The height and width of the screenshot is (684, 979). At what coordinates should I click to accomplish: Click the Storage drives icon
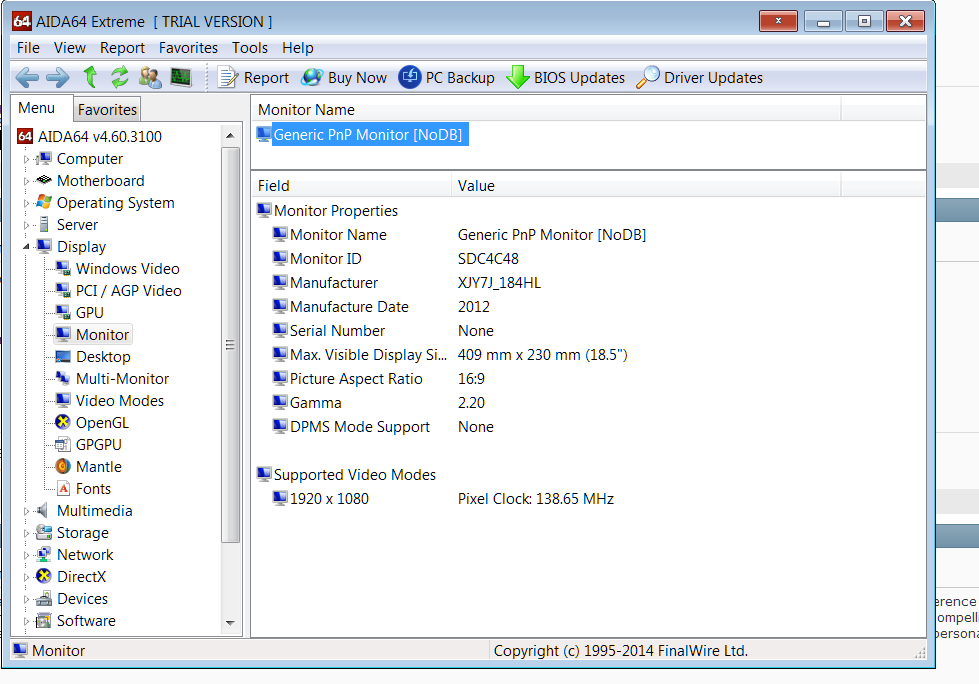(x=44, y=532)
